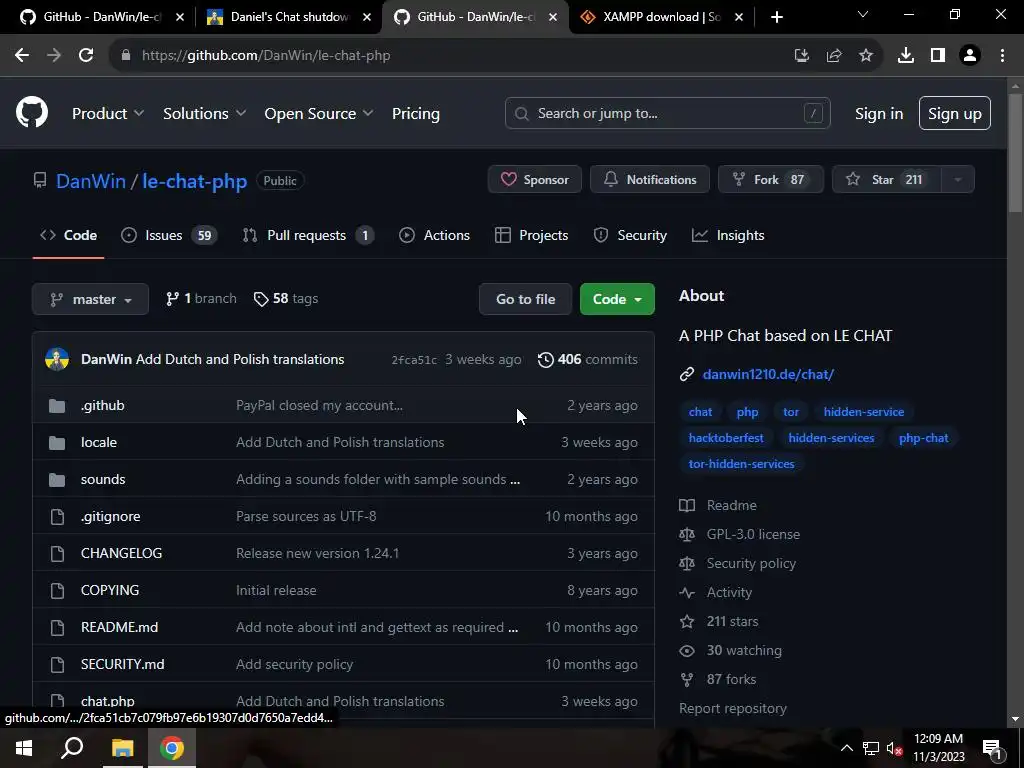The image size is (1024, 768).
Task: Reload the page with the refresh icon
Action: (x=86, y=56)
